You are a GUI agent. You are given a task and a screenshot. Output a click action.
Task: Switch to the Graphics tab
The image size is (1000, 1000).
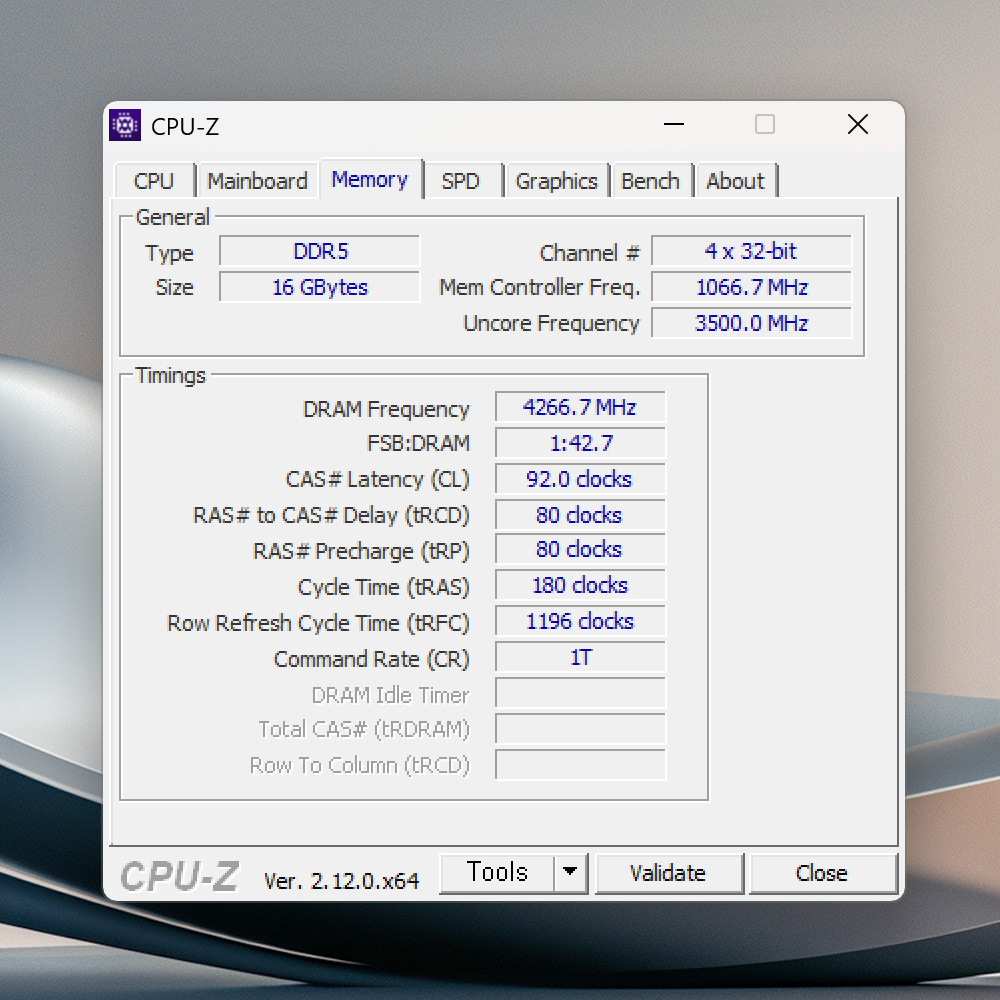click(557, 181)
